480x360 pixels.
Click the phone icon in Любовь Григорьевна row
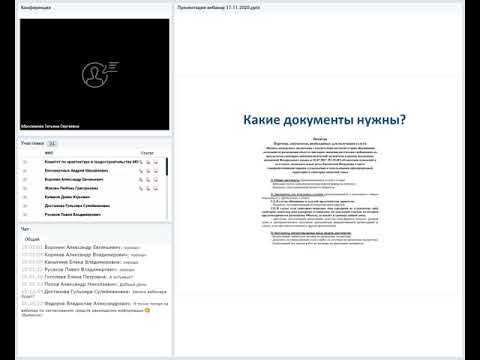tap(141, 188)
